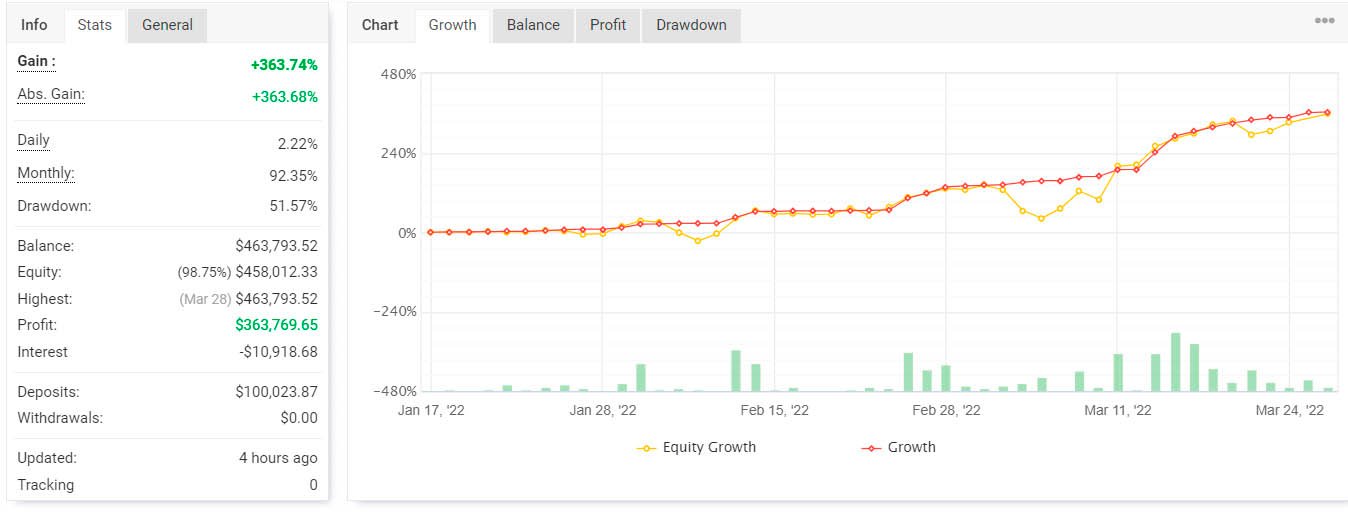Click the Abs. Gain label
This screenshot has height=512, width=1348.
click(51, 94)
